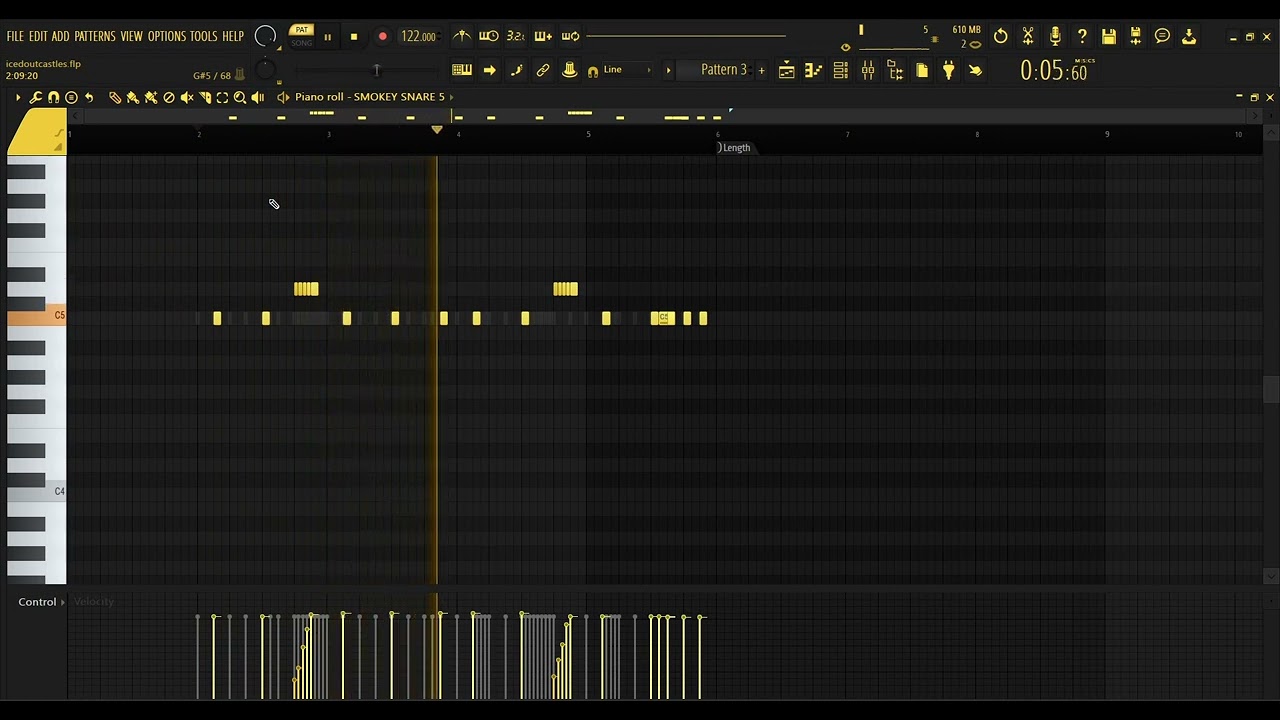The image size is (1280, 720).
Task: Open the Piano roll window icon
Action: (x=814, y=70)
